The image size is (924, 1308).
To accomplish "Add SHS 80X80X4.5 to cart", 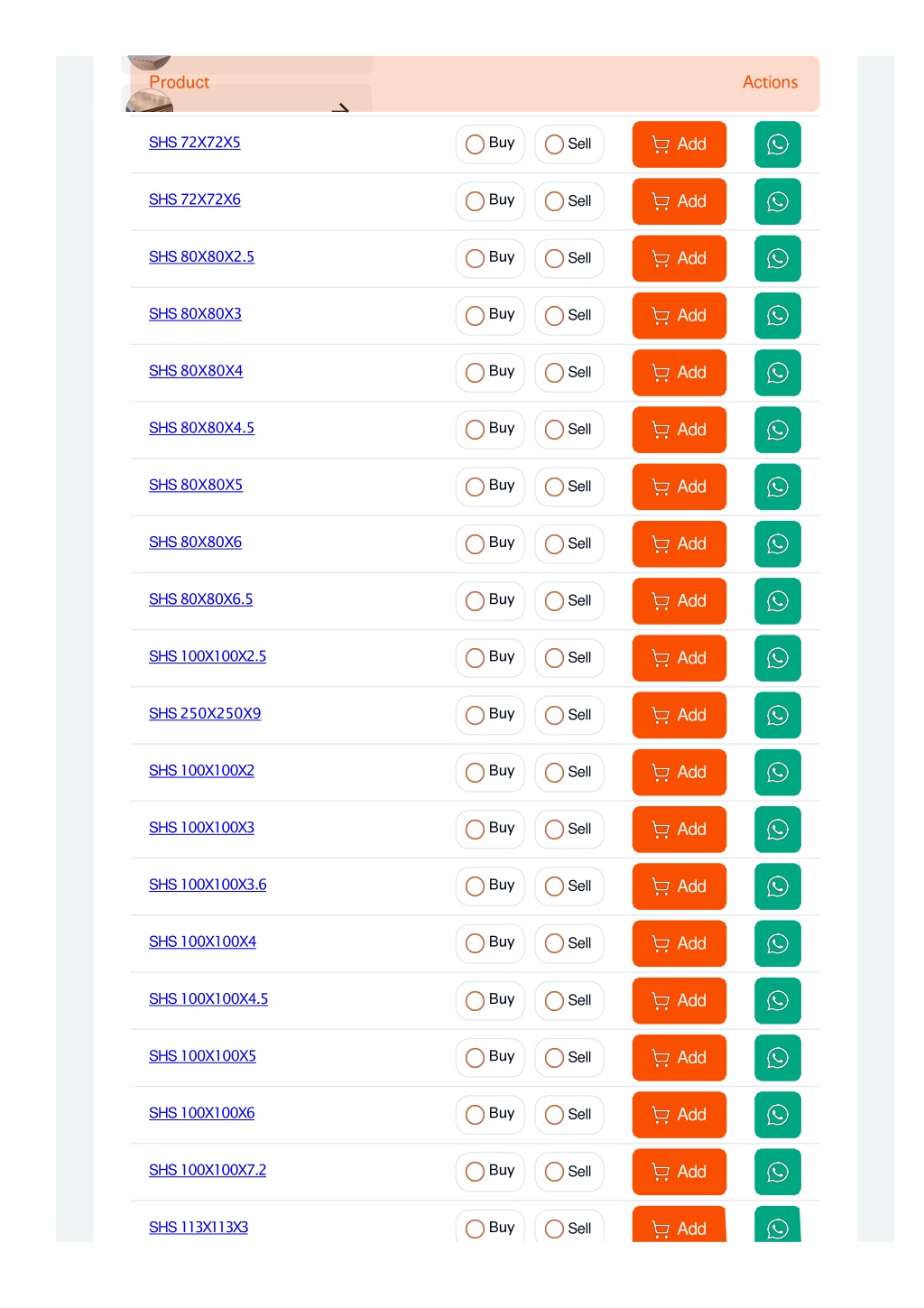I will click(x=679, y=430).
